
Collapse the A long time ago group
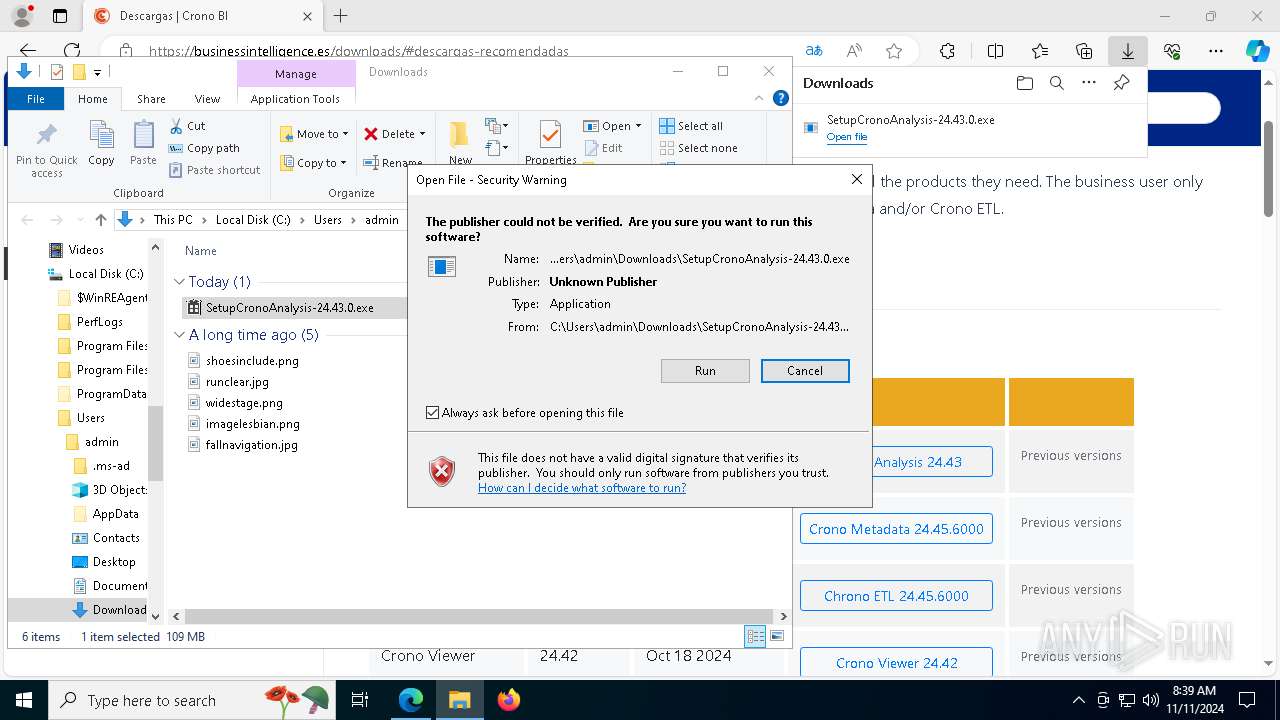[180, 335]
